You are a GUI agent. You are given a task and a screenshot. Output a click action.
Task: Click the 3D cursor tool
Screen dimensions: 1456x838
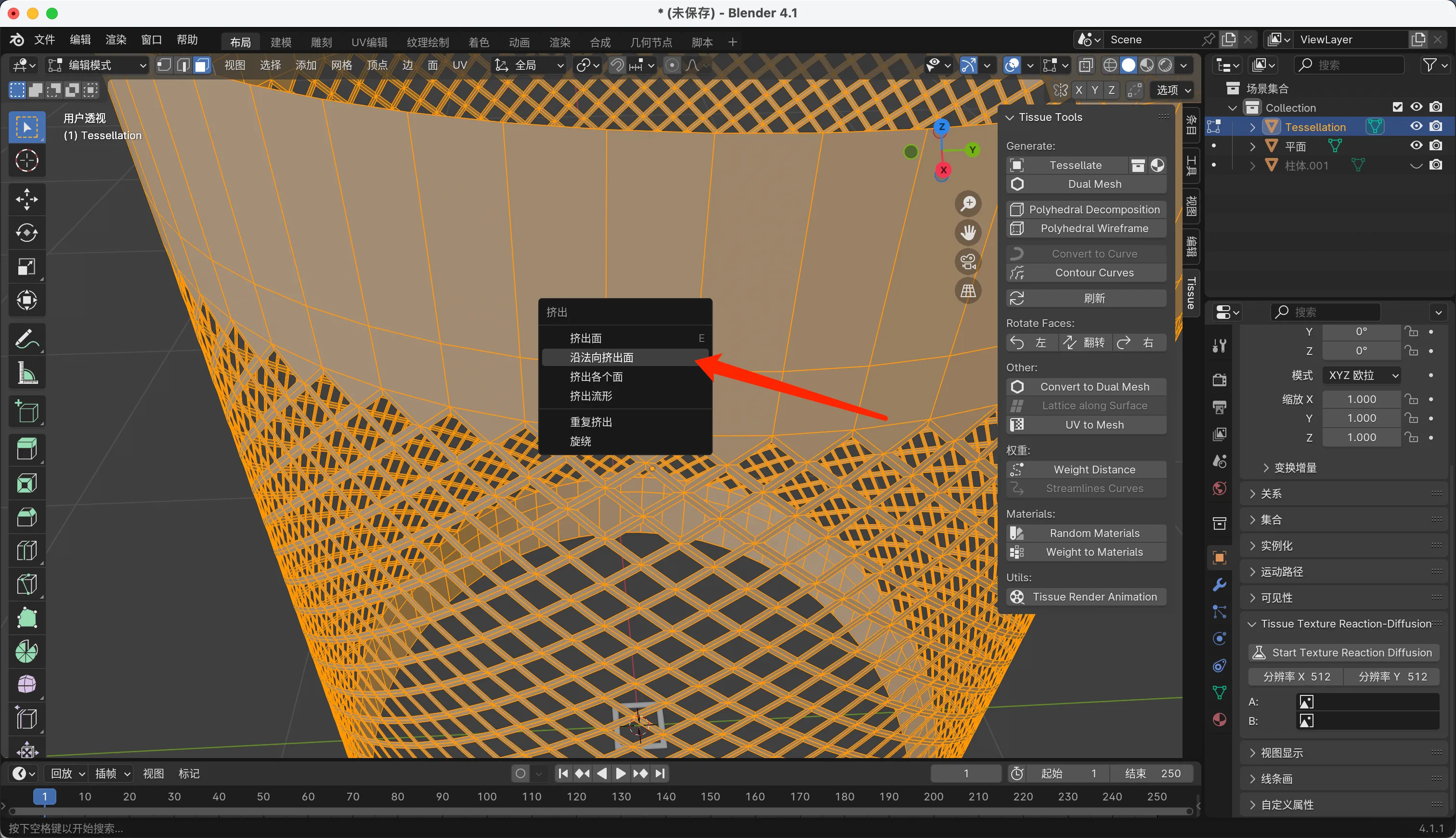(x=26, y=160)
